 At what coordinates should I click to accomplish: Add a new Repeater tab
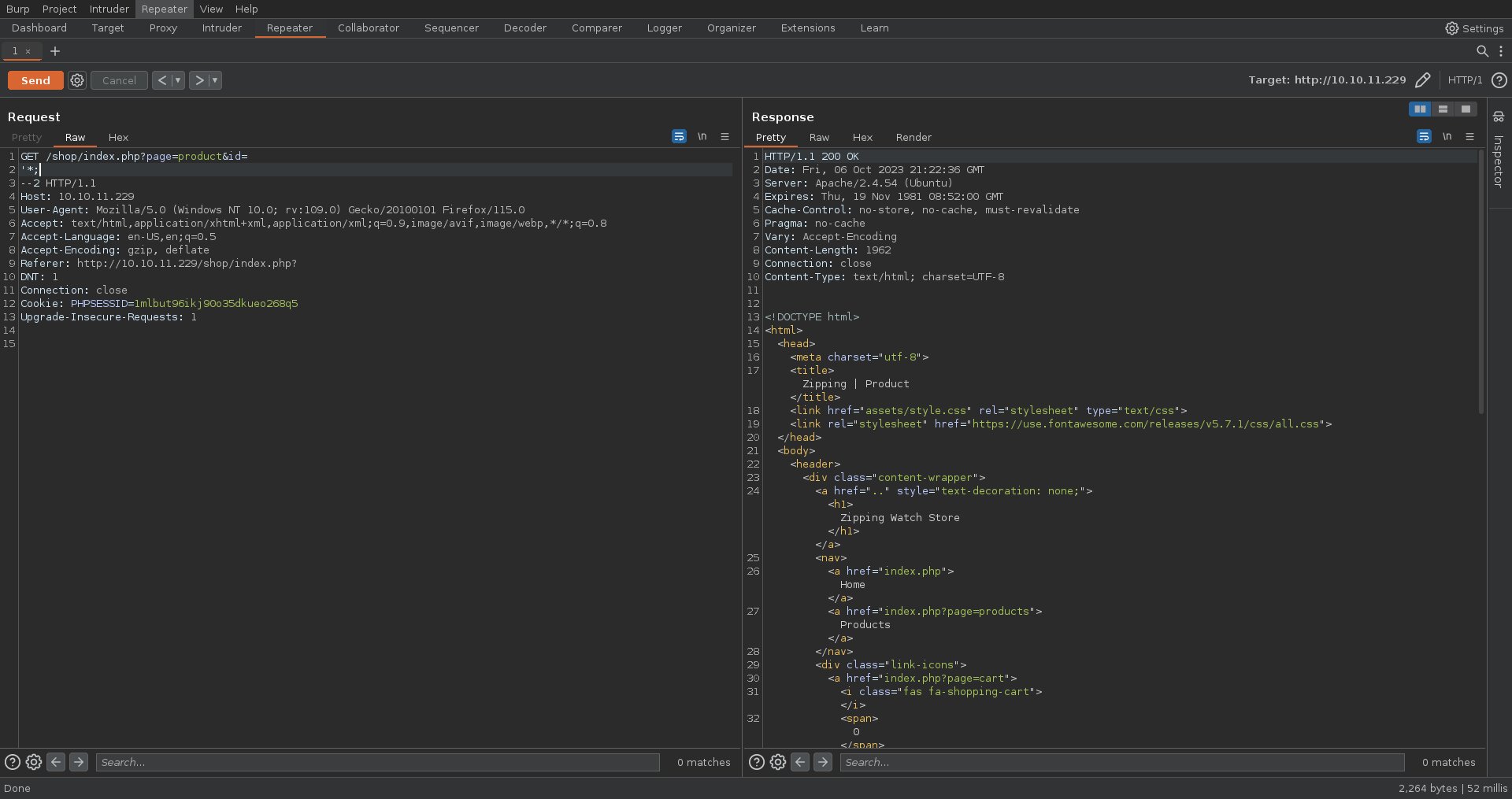point(55,51)
